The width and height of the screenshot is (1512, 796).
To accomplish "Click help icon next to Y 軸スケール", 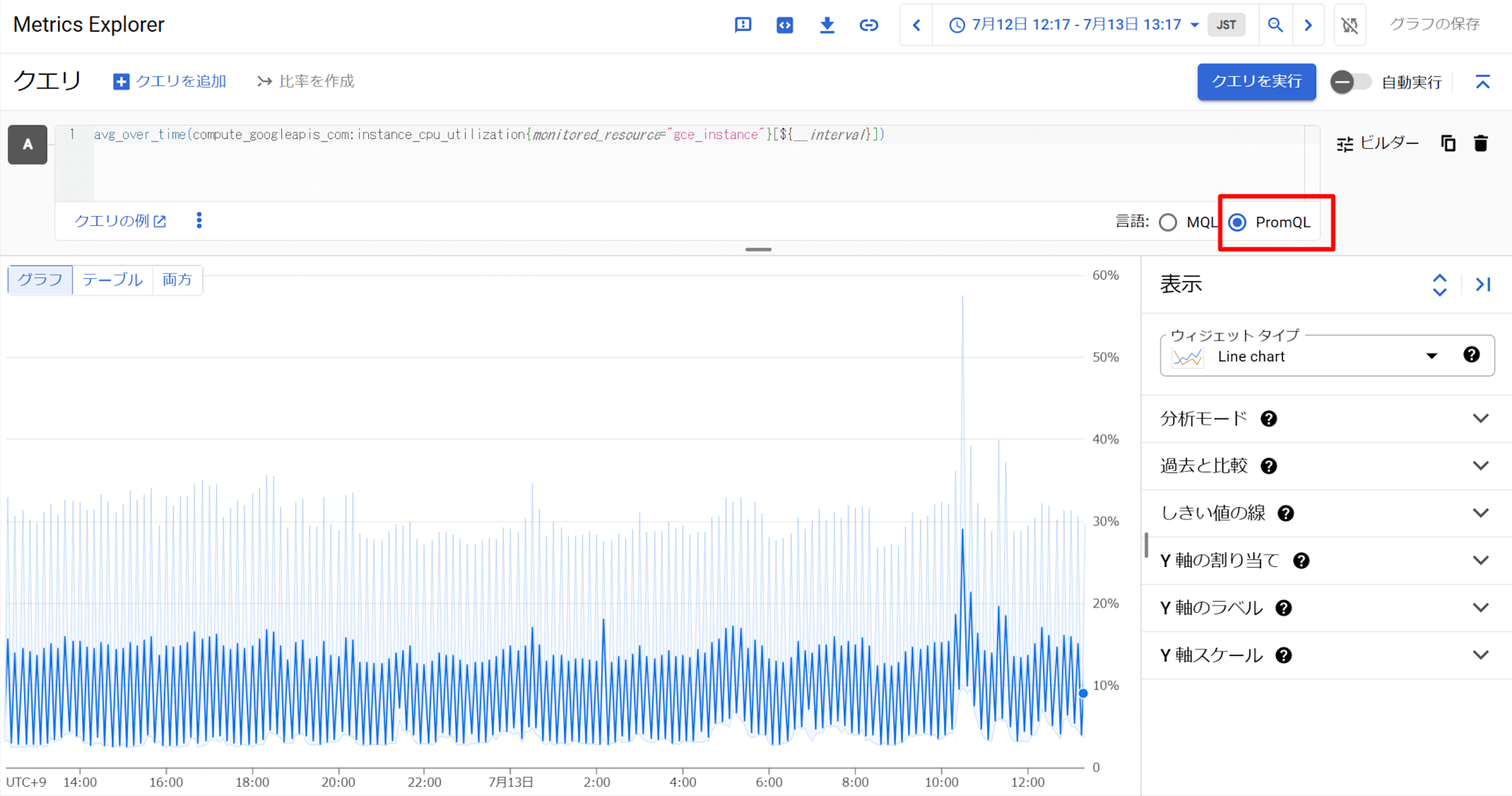I will [1284, 655].
